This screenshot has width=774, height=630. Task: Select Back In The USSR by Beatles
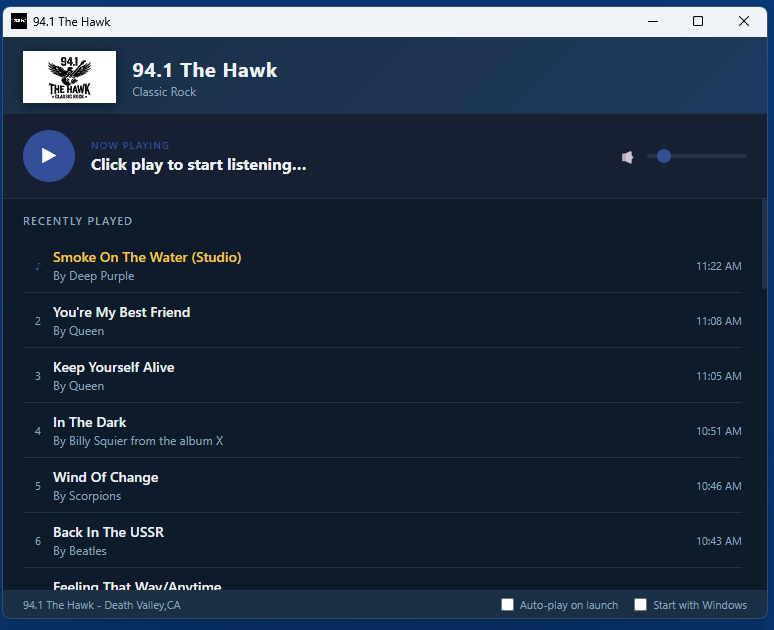108,533
